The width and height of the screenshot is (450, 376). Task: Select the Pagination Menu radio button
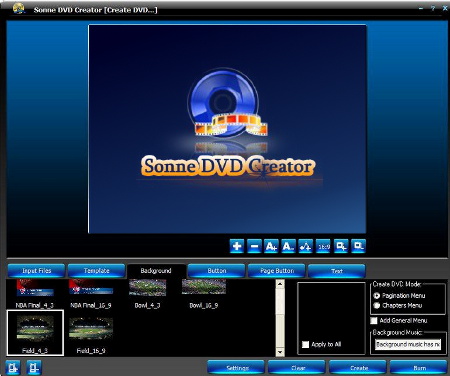(377, 296)
